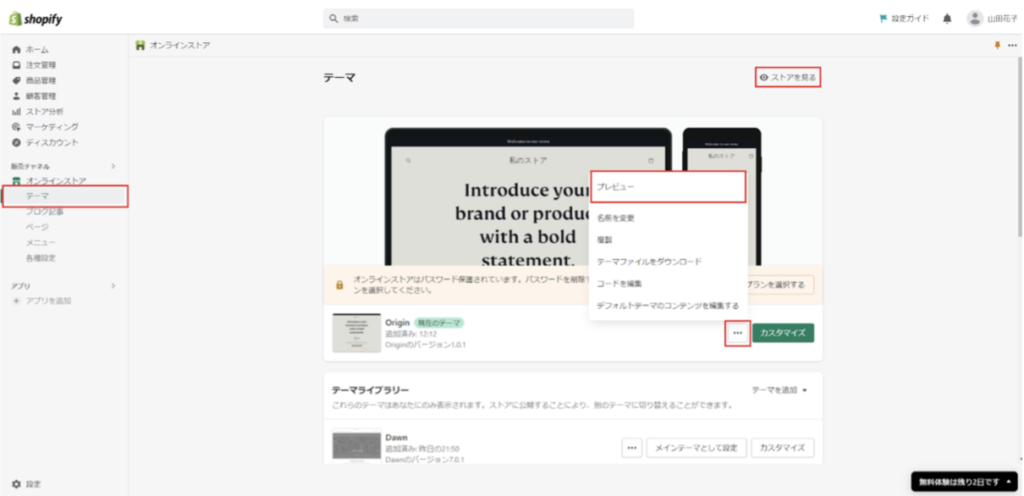This screenshot has height=496, width=1024.
Task: Expand アプリ section chevron
Action: (113, 285)
